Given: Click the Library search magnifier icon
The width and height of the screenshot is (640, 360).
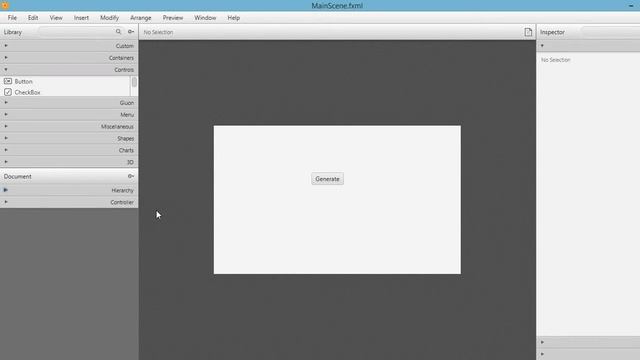Looking at the screenshot, I should 118,32.
